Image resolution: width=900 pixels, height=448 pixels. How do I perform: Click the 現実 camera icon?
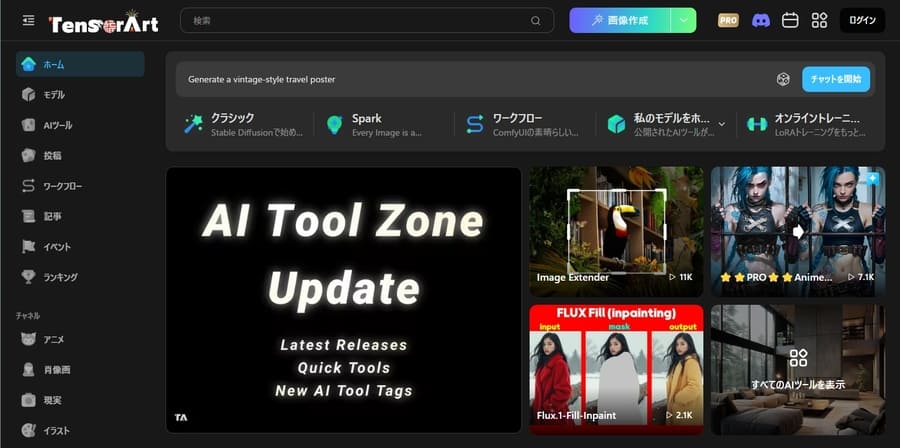[28, 400]
